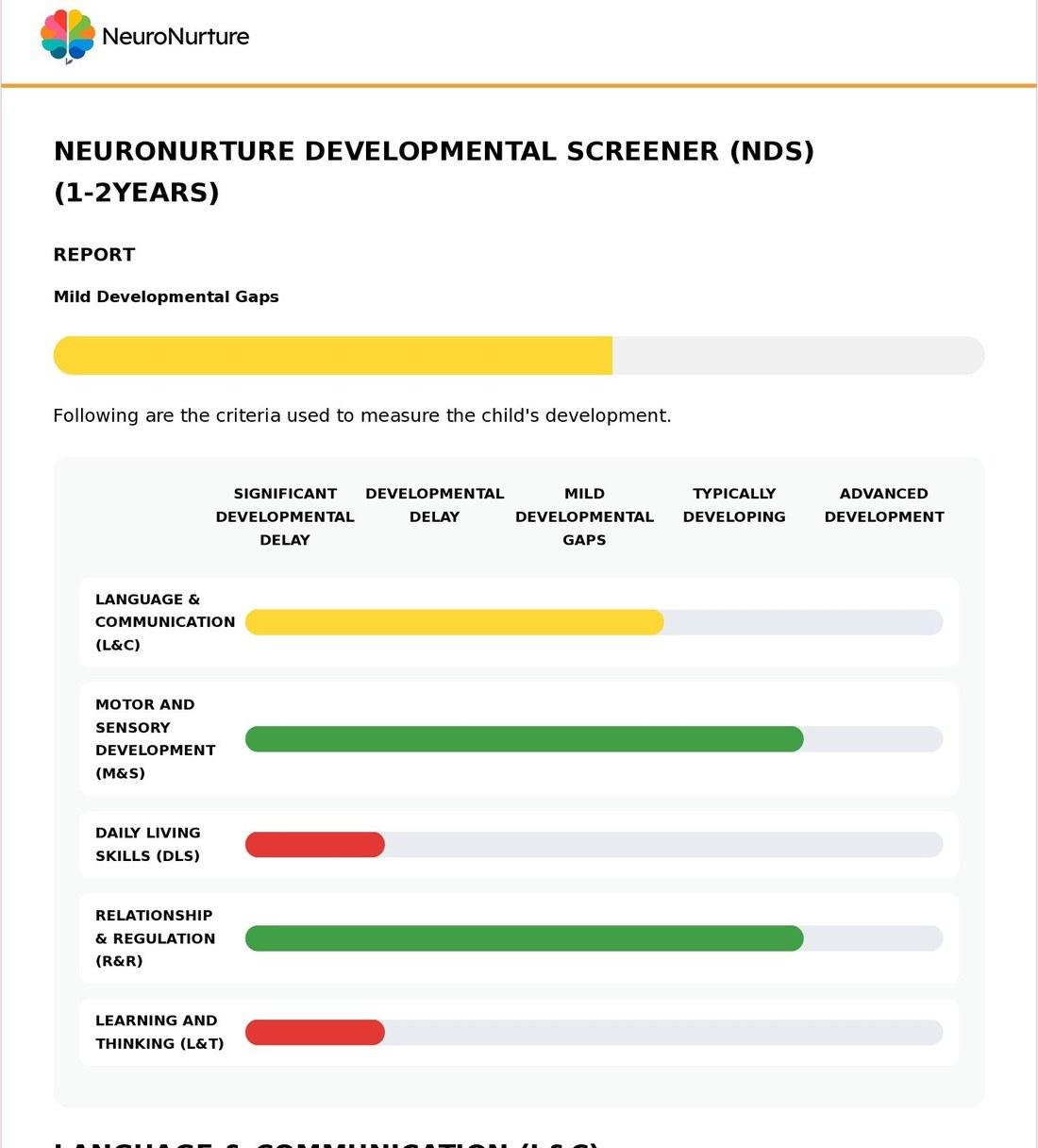The image size is (1038, 1148).
Task: Click the Language & Communication (L&C) row label
Action: (x=165, y=622)
